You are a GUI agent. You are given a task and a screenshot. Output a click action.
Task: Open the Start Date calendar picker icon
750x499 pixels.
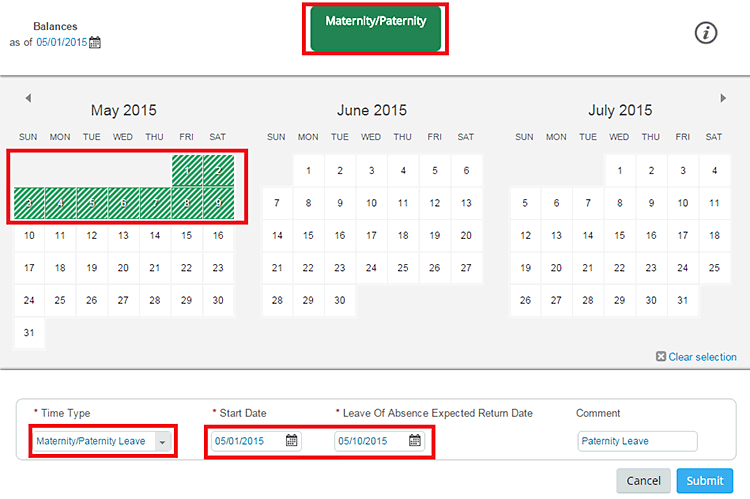click(291, 441)
